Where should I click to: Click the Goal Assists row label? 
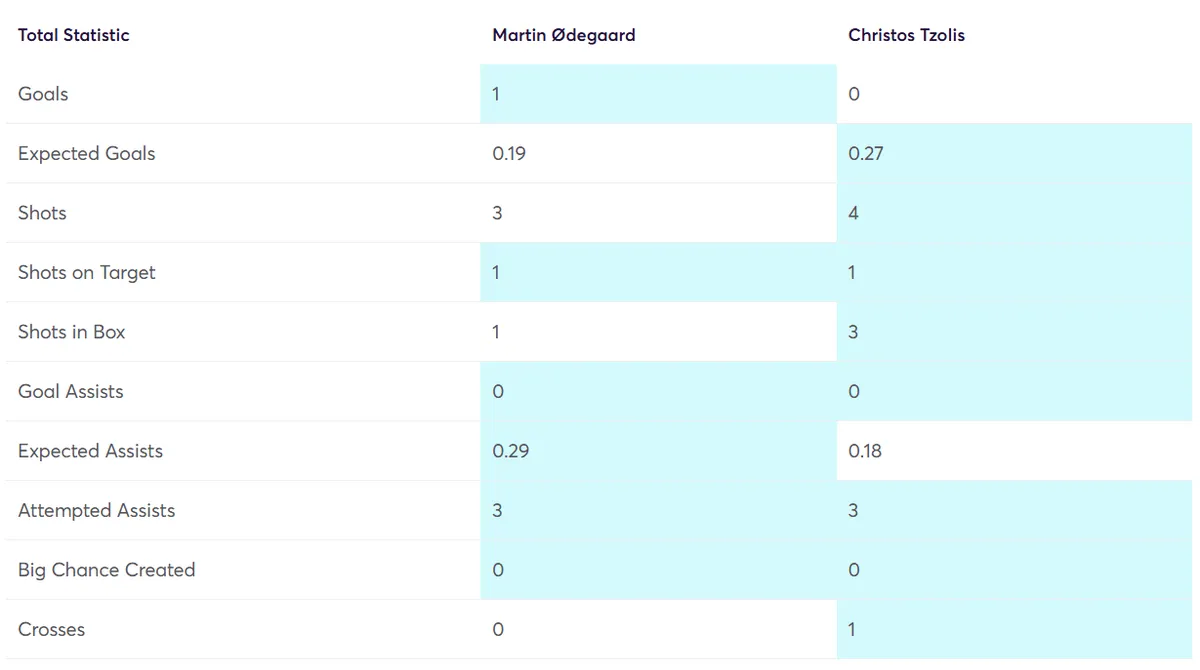tap(71, 392)
